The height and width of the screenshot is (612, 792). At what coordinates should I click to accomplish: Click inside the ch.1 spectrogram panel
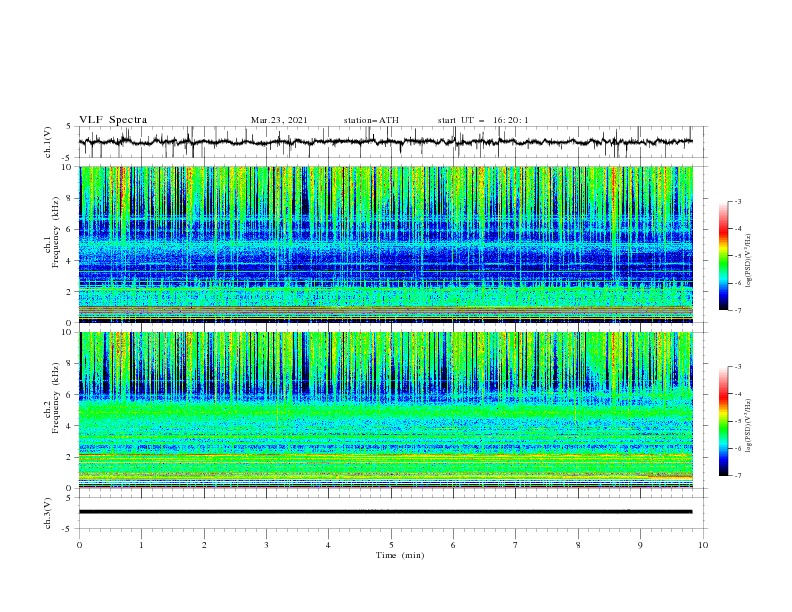pos(386,244)
